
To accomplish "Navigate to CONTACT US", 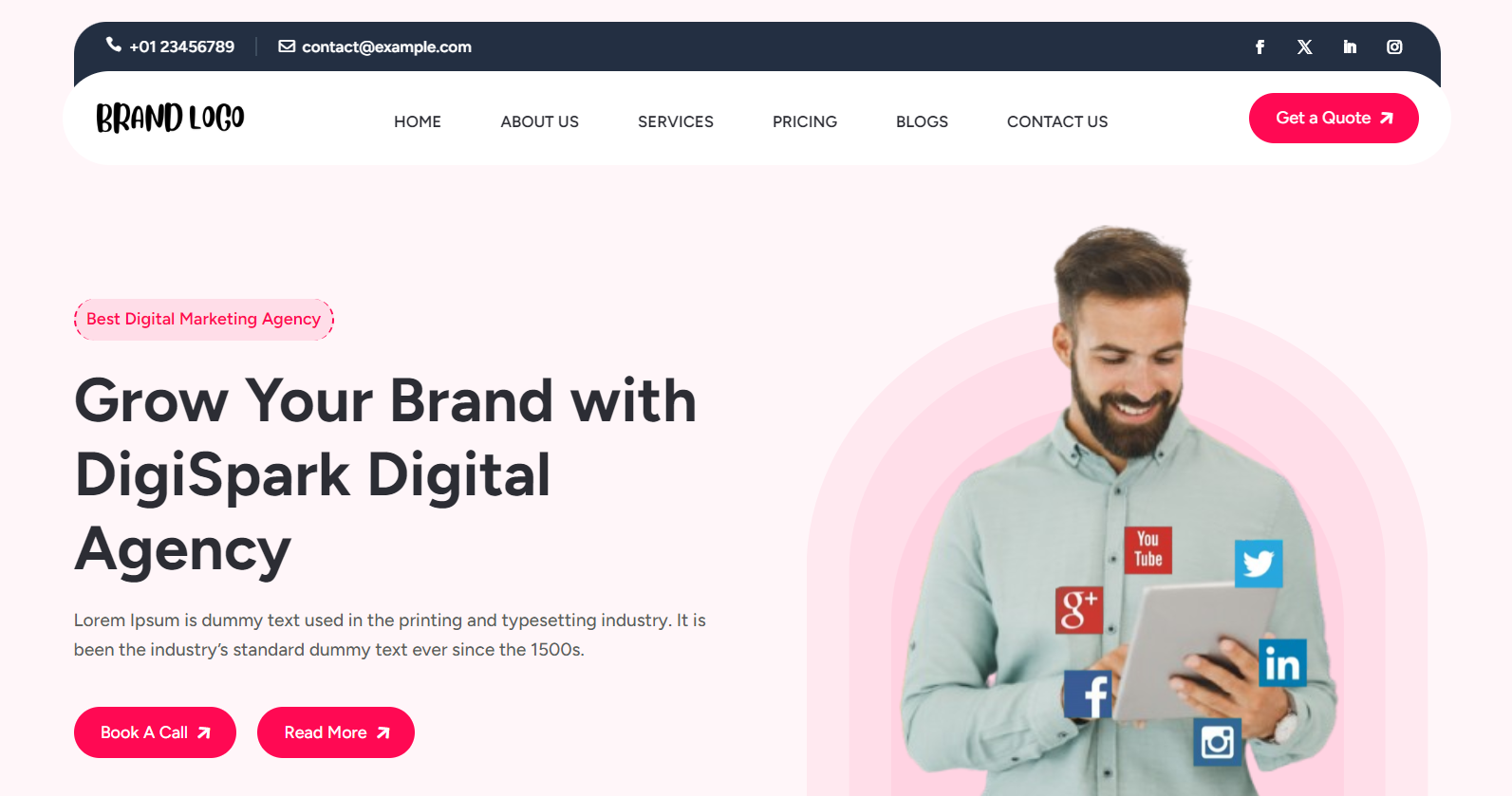I will (x=1057, y=121).
